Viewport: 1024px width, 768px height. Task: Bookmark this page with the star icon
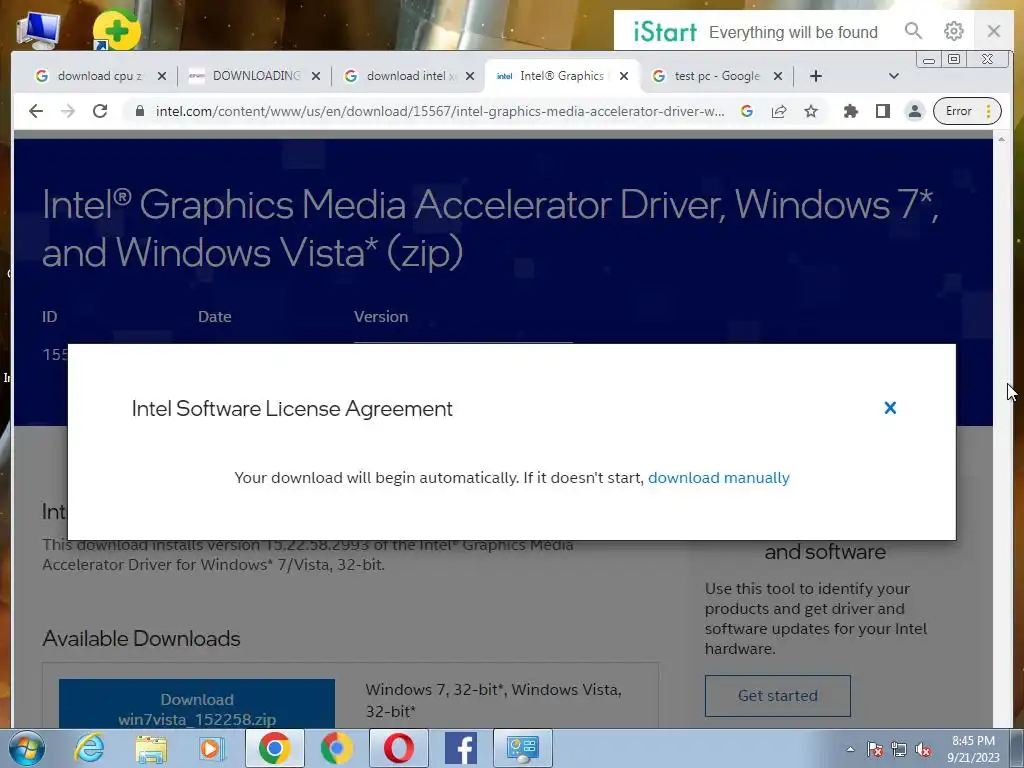coord(810,111)
